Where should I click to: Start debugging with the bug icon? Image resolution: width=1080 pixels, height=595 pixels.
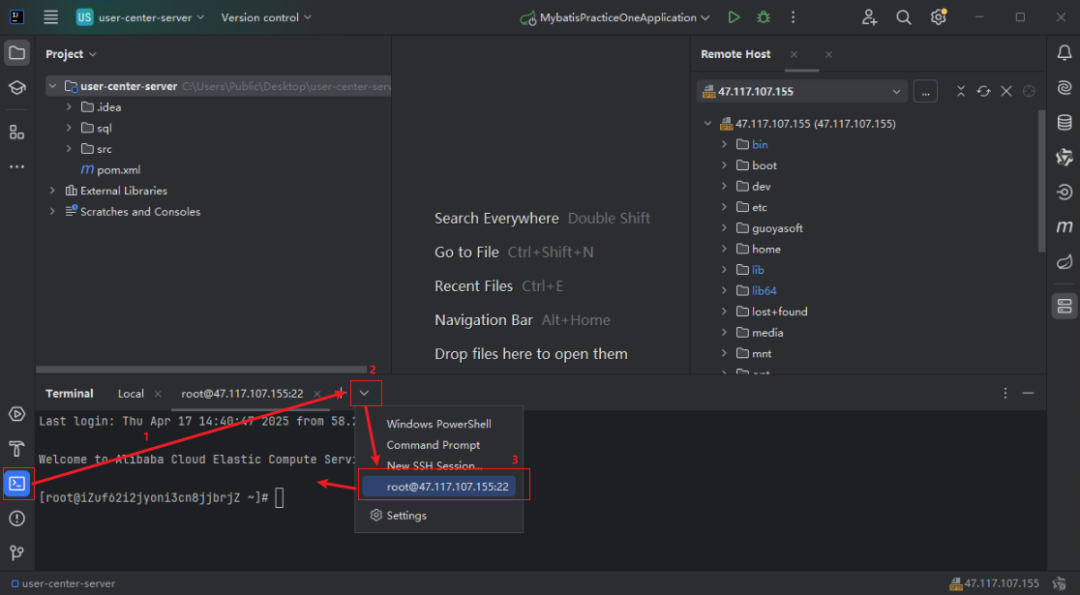coord(763,17)
